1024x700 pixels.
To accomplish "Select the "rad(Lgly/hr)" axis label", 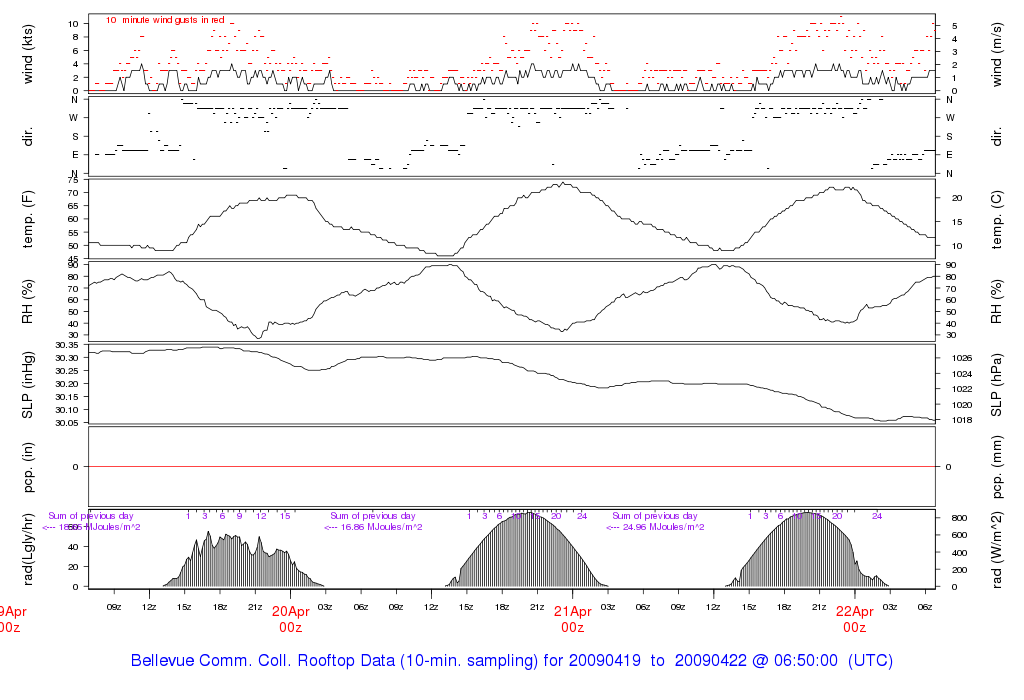I will (x=27, y=549).
